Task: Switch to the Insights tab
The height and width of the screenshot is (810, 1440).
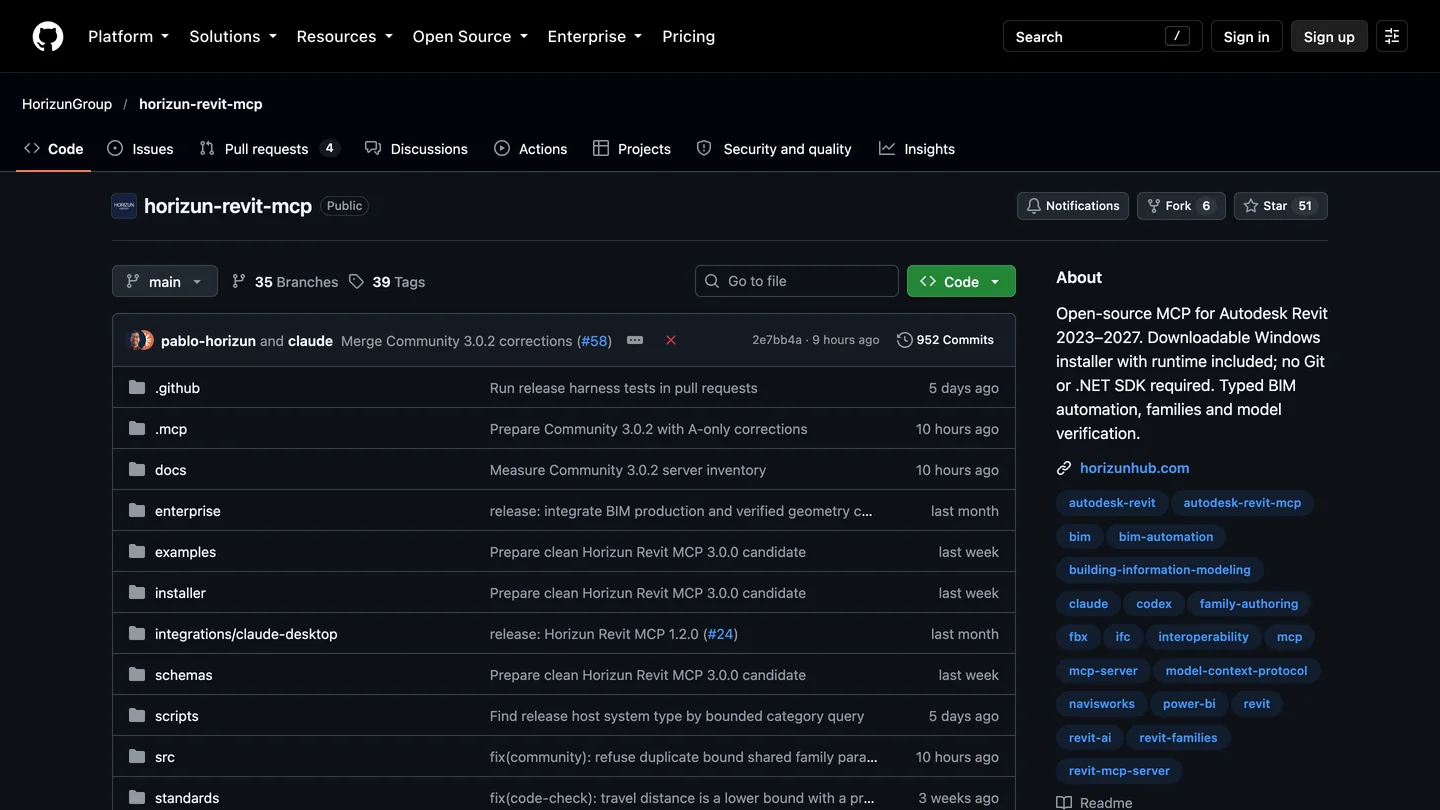Action: point(917,149)
